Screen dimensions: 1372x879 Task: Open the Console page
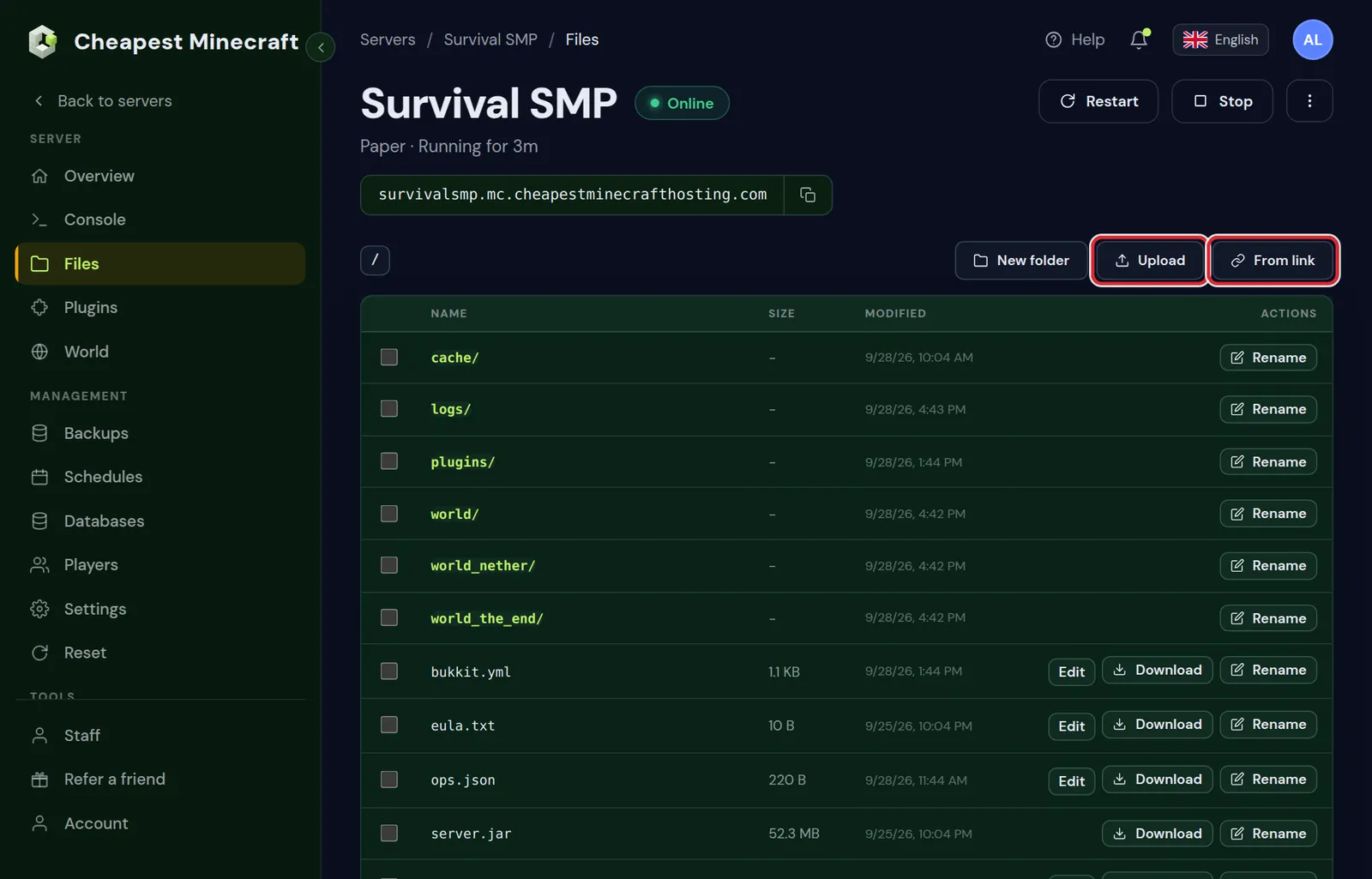click(x=160, y=220)
